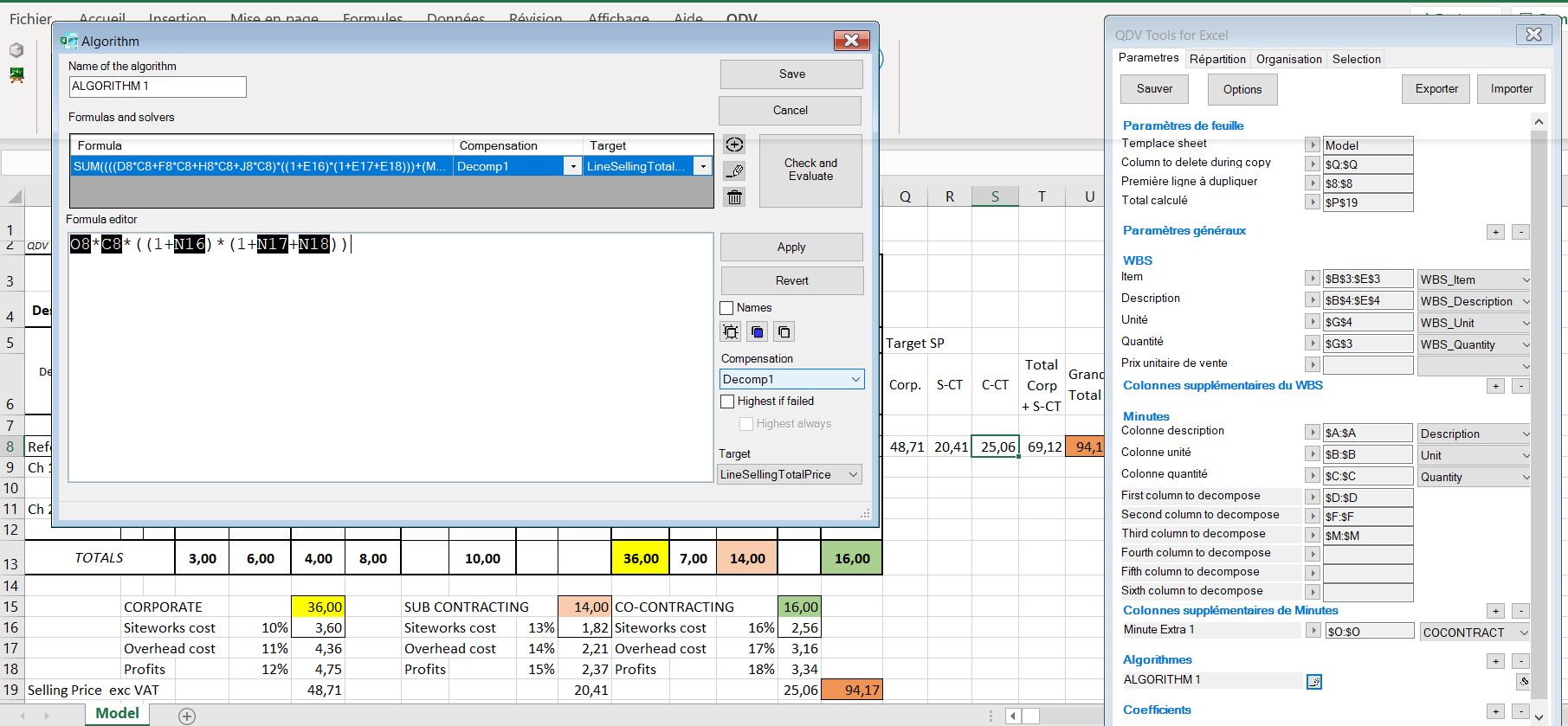Add an algorithm with the plus button
The height and width of the screenshot is (726, 1568).
pos(1495,661)
